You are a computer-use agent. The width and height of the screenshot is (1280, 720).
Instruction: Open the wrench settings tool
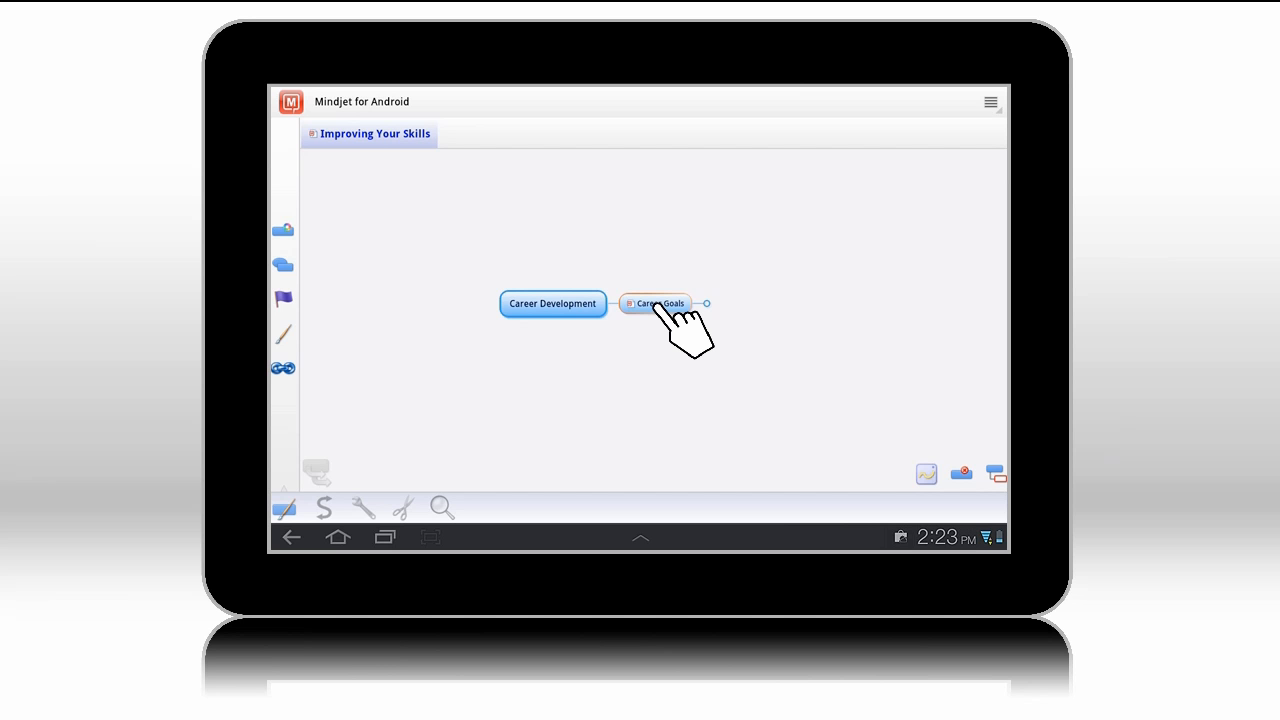pyautogui.click(x=363, y=508)
